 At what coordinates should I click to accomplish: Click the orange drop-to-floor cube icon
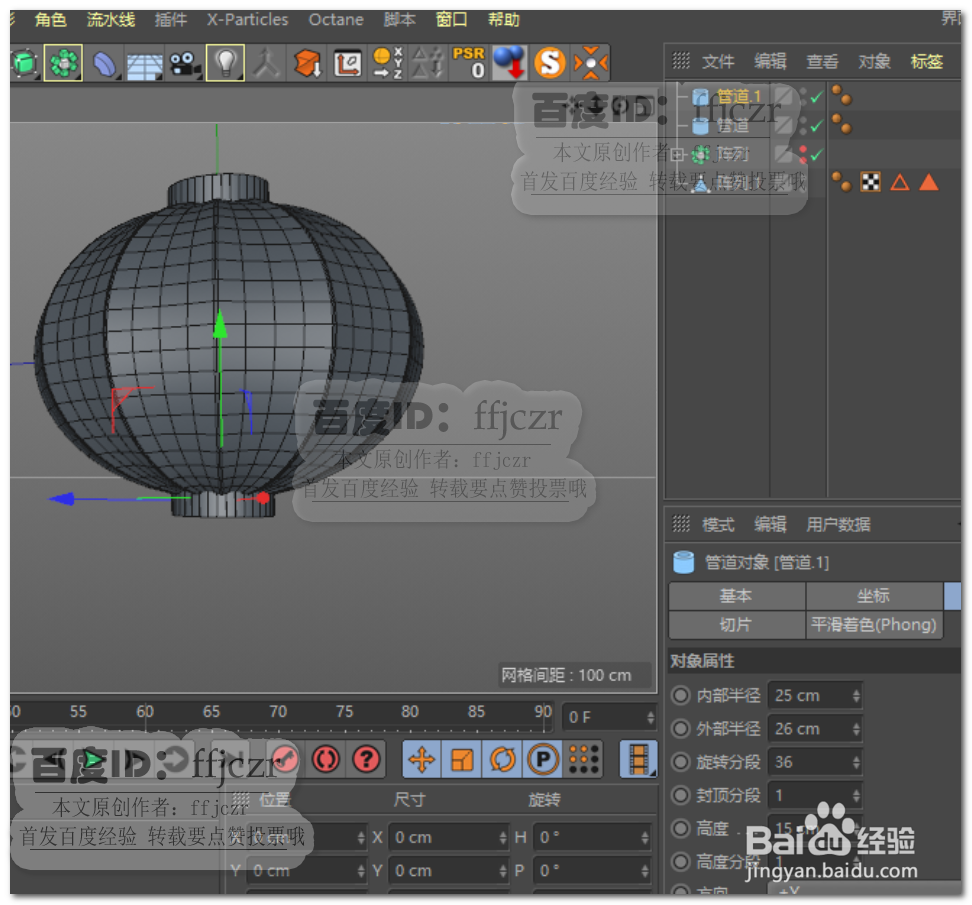click(x=307, y=63)
